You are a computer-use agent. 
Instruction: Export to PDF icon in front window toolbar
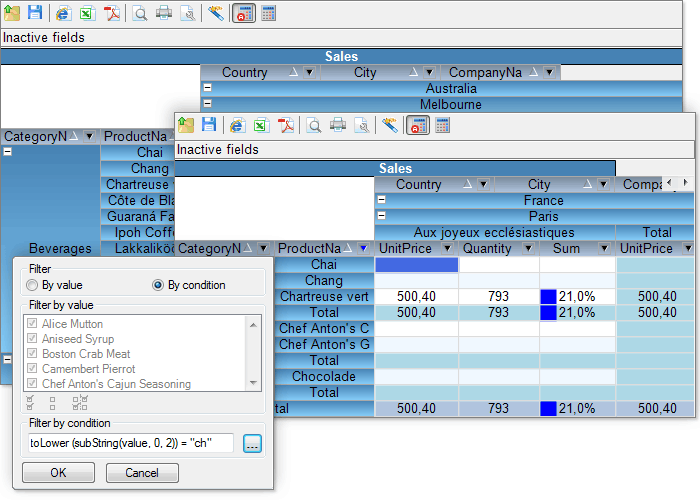[x=286, y=125]
